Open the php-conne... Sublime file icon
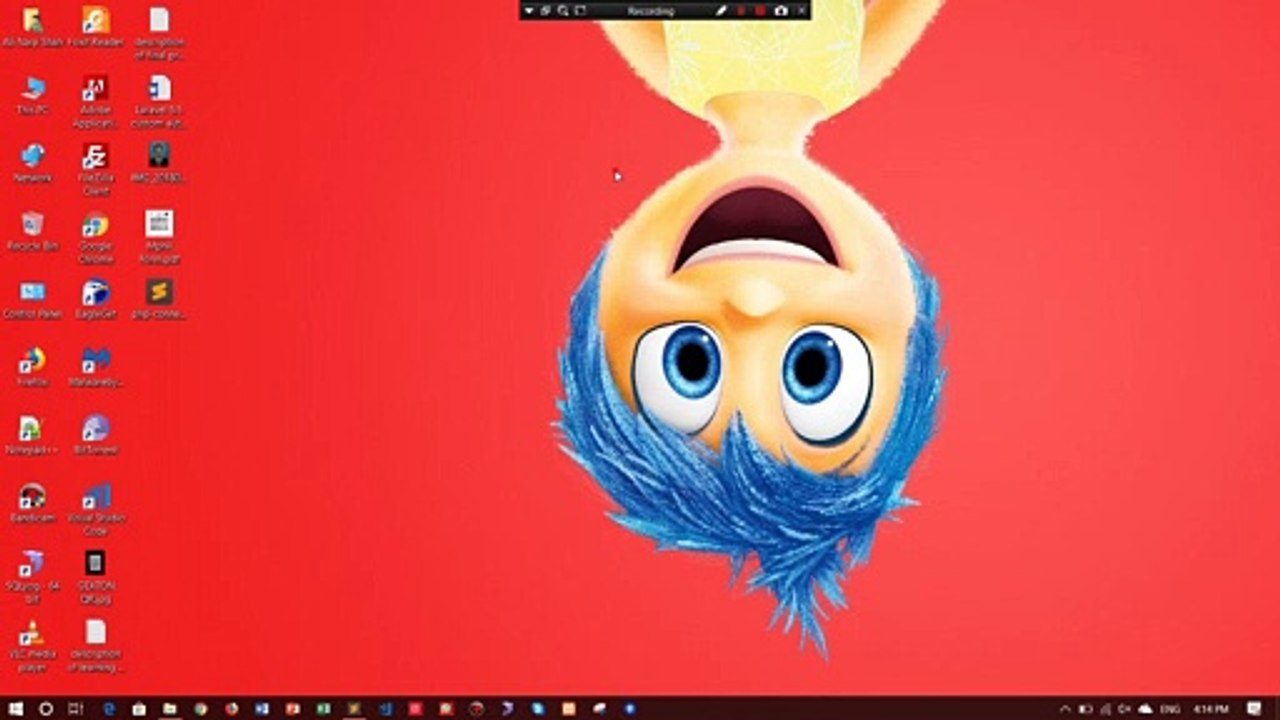The height and width of the screenshot is (720, 1280). [159, 299]
